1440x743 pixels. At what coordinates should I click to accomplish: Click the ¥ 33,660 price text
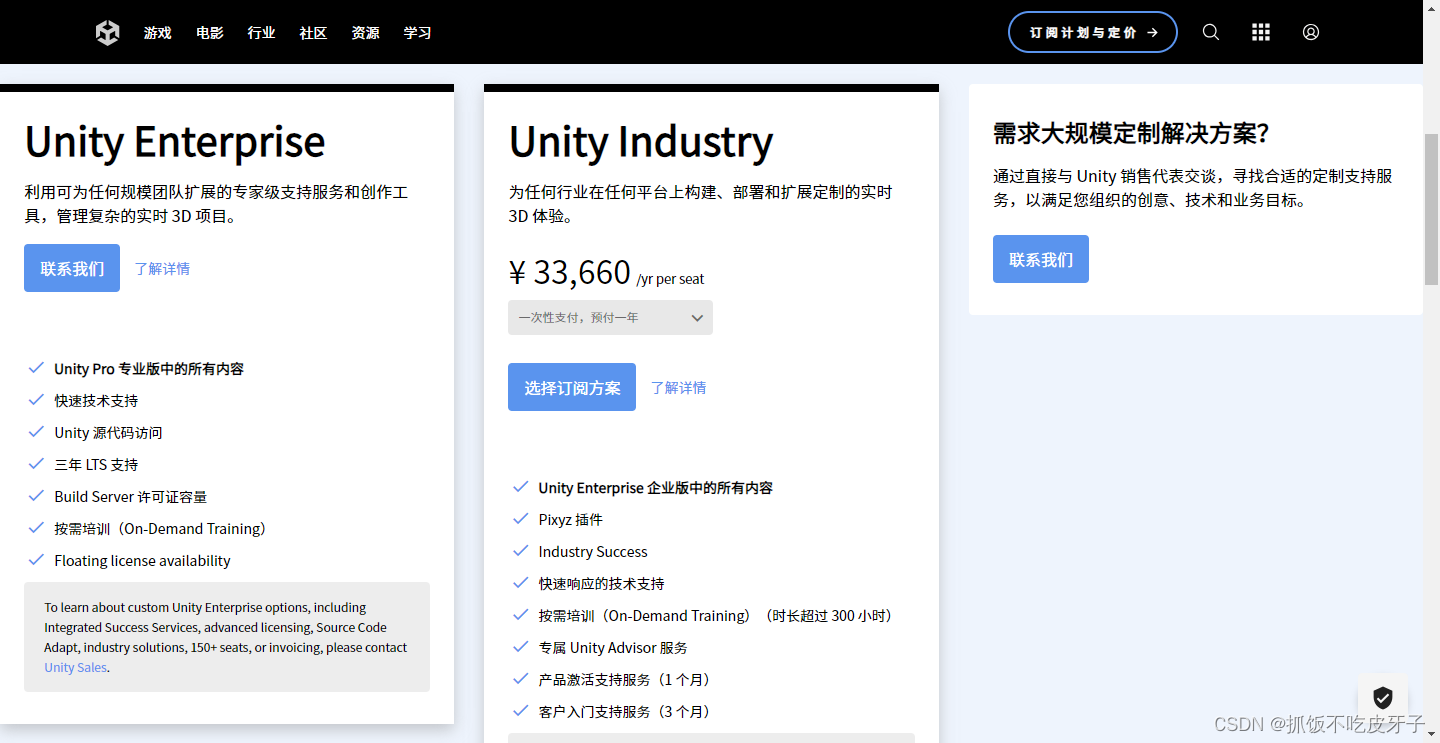coord(570,272)
